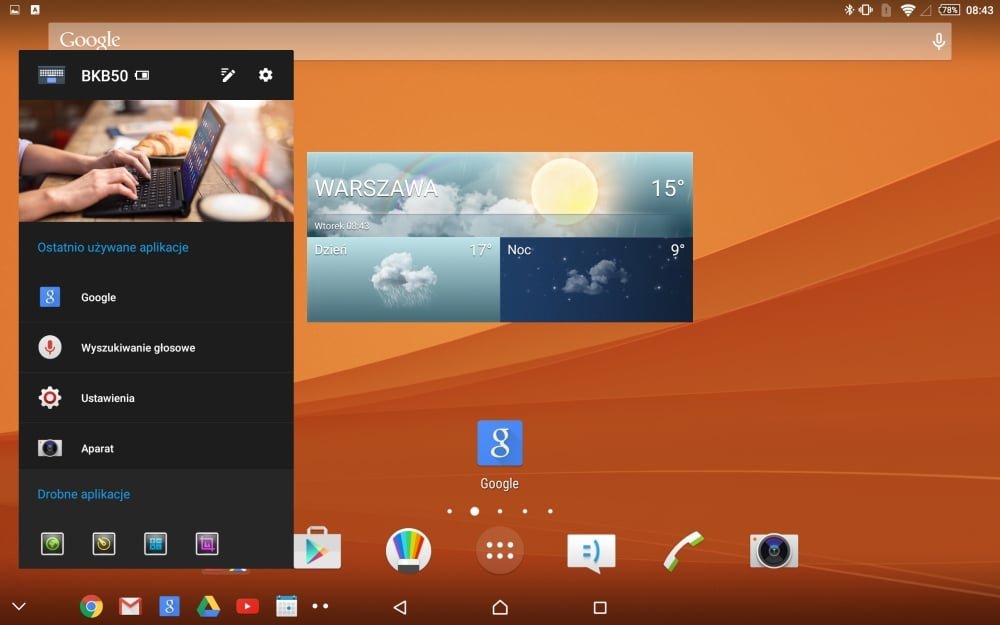Tap the Bluetooth status bar icon
Screen dimensions: 1000x625
(x=849, y=10)
